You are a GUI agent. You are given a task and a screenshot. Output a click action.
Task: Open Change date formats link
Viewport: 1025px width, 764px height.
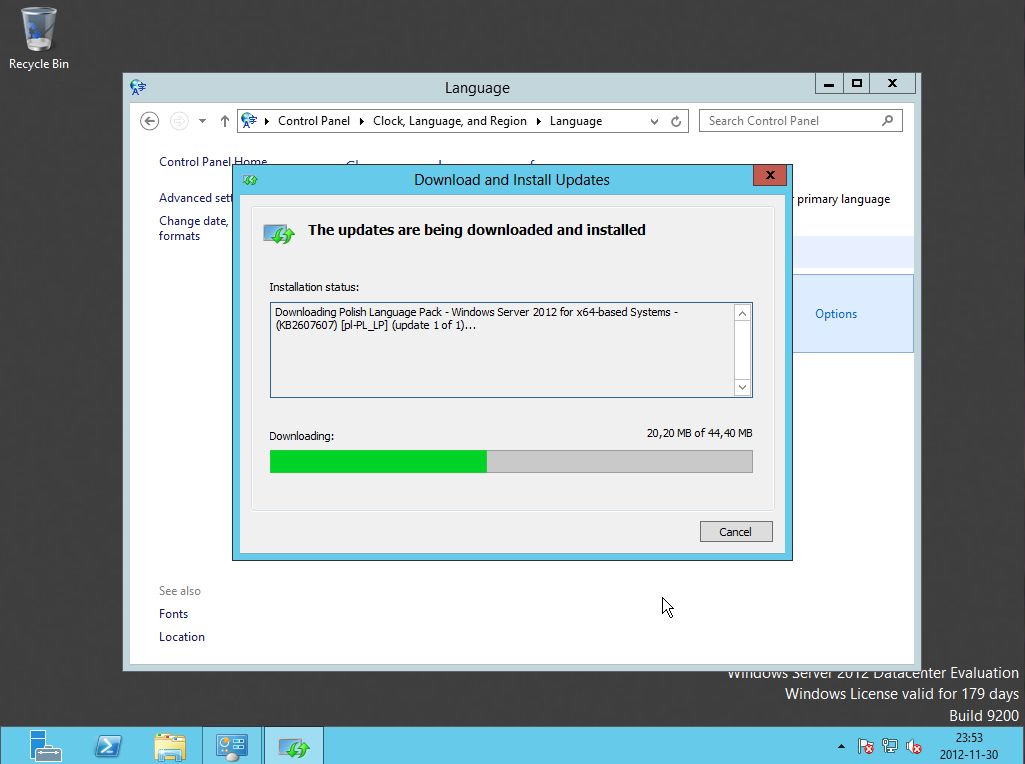(x=193, y=228)
